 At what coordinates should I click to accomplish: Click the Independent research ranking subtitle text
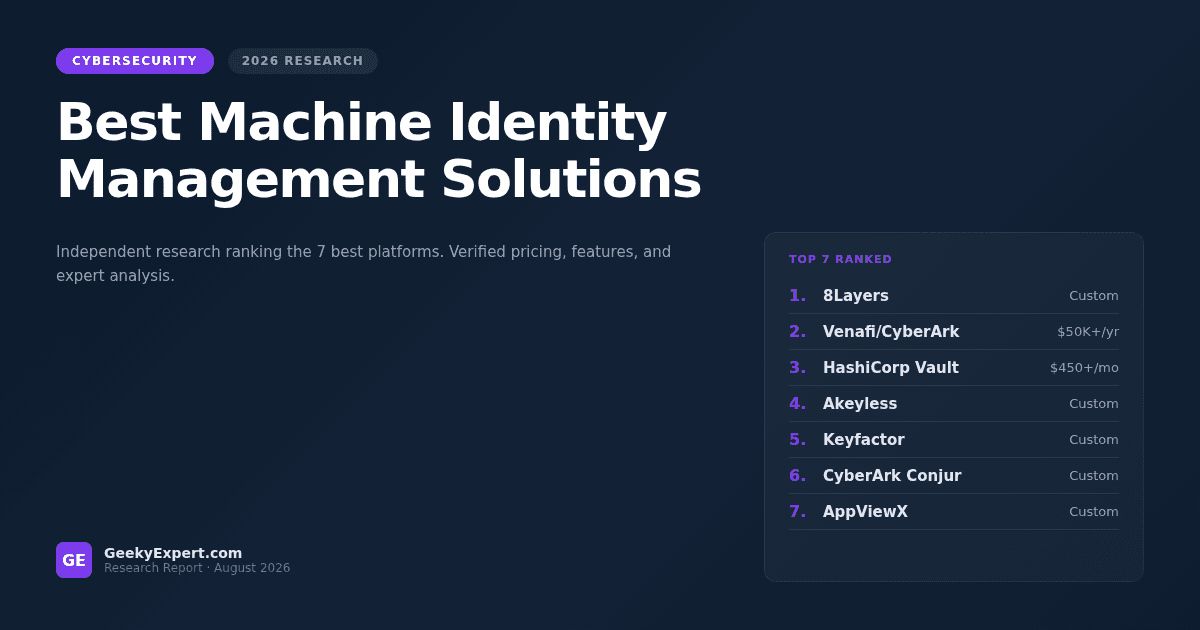tap(364, 263)
